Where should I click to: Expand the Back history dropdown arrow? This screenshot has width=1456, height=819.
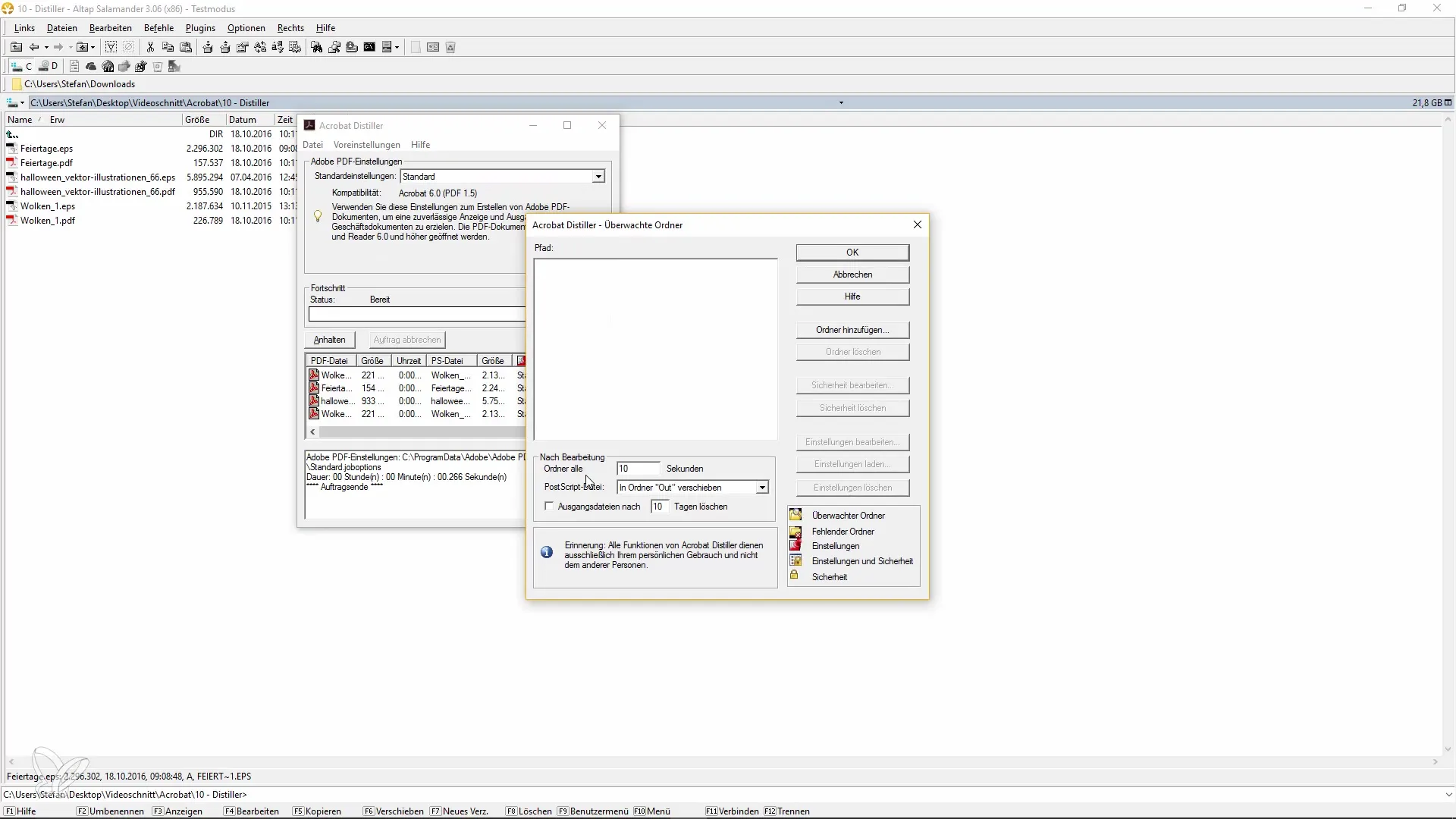46,47
